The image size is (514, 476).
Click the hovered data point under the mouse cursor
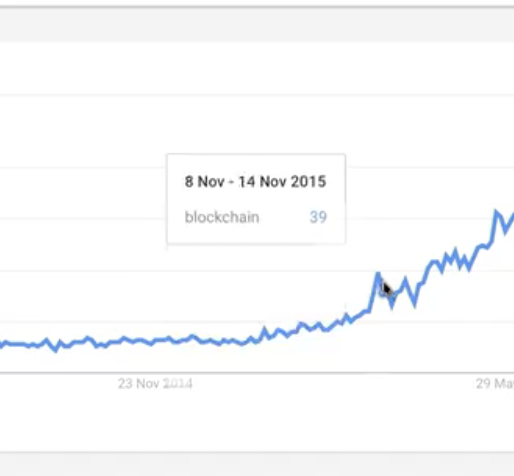[383, 291]
